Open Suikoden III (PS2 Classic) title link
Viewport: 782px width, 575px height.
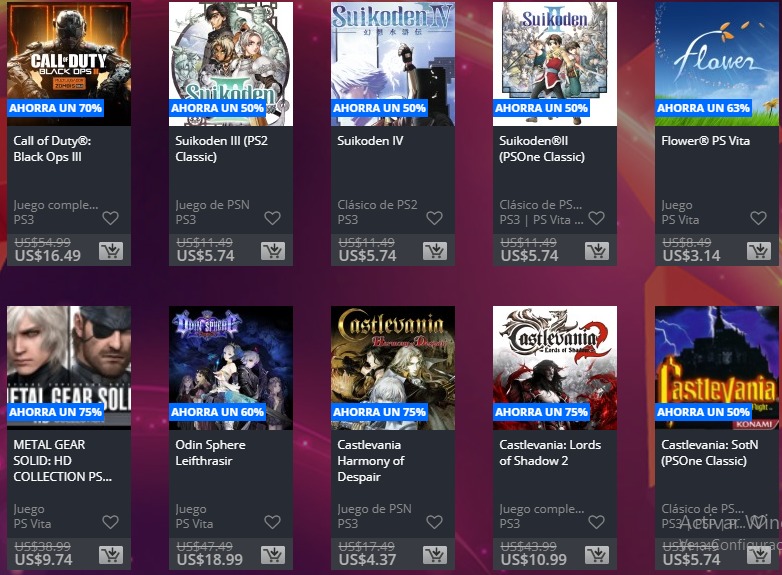[221, 149]
